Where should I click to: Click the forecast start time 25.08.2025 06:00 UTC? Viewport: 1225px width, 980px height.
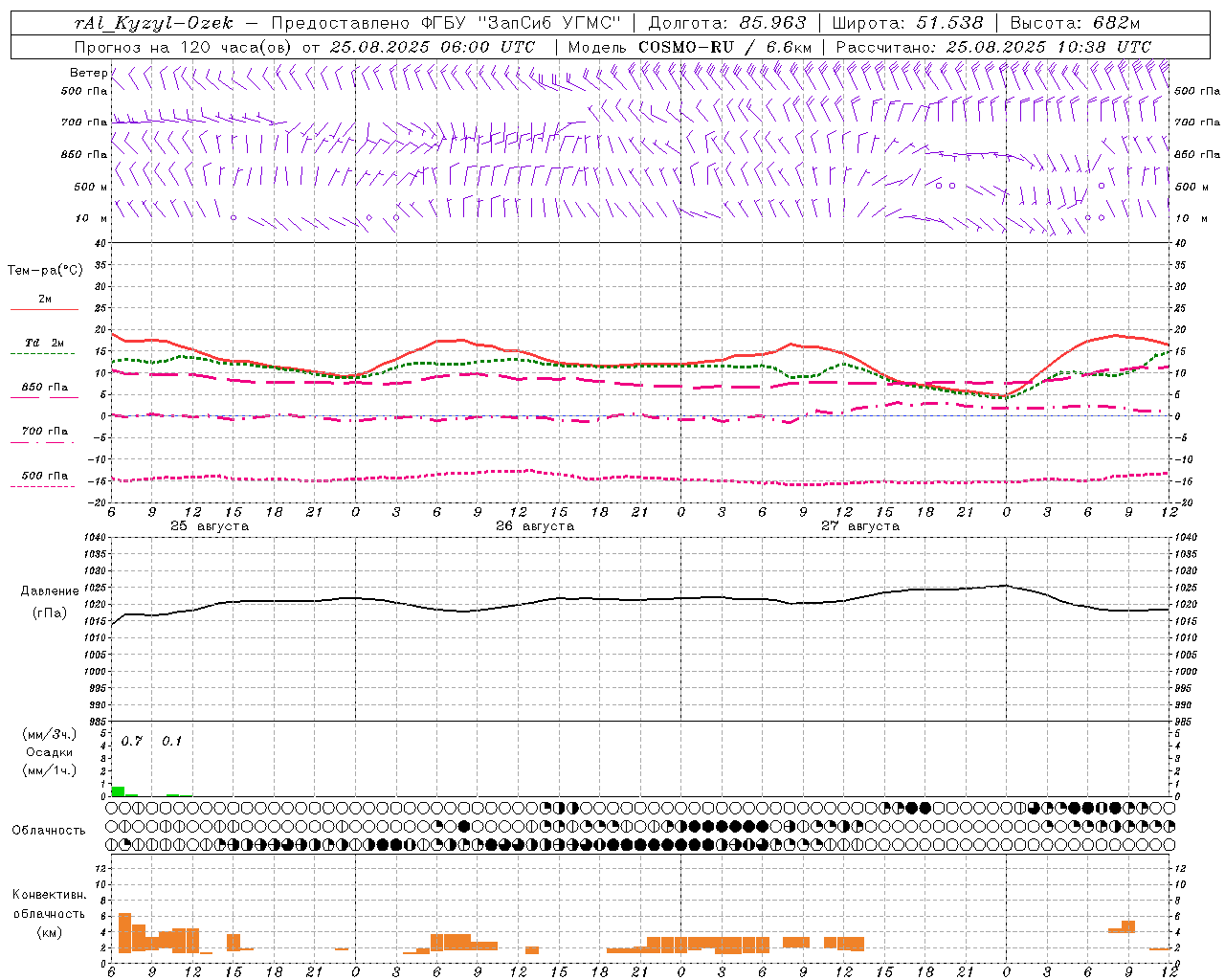(433, 47)
